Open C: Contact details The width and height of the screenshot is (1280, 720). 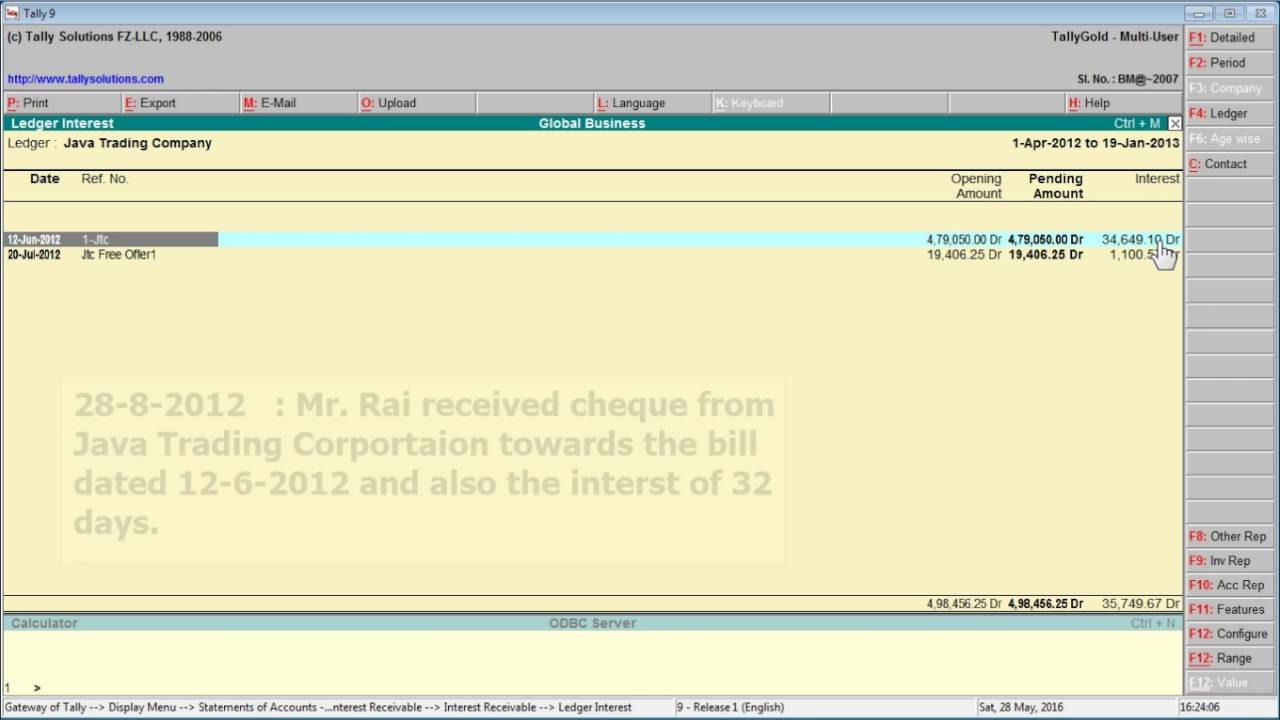(x=1231, y=163)
